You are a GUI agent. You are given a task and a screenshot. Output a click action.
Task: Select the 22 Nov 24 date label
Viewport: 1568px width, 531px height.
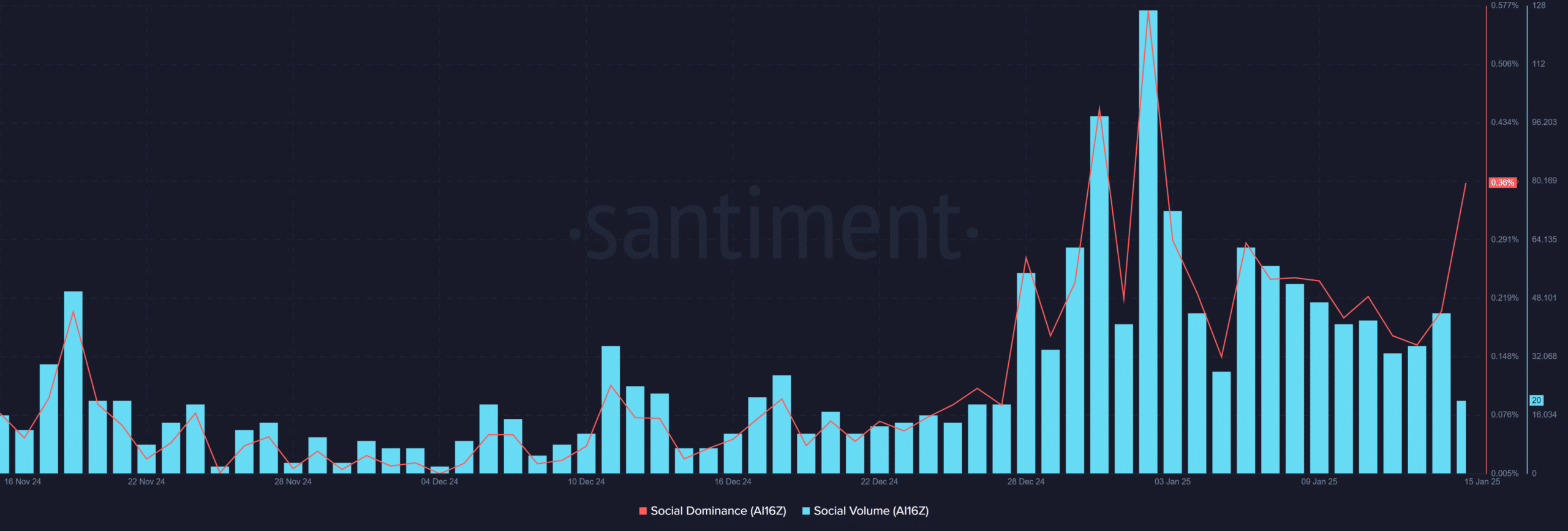coord(146,481)
